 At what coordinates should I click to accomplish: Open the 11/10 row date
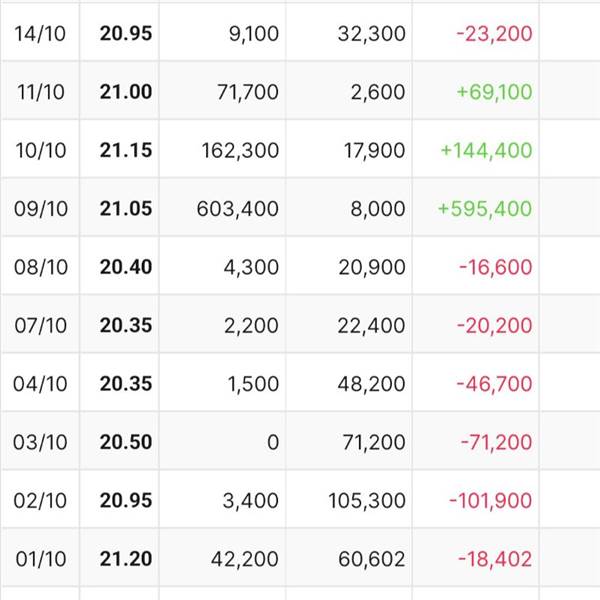pyautogui.click(x=41, y=92)
